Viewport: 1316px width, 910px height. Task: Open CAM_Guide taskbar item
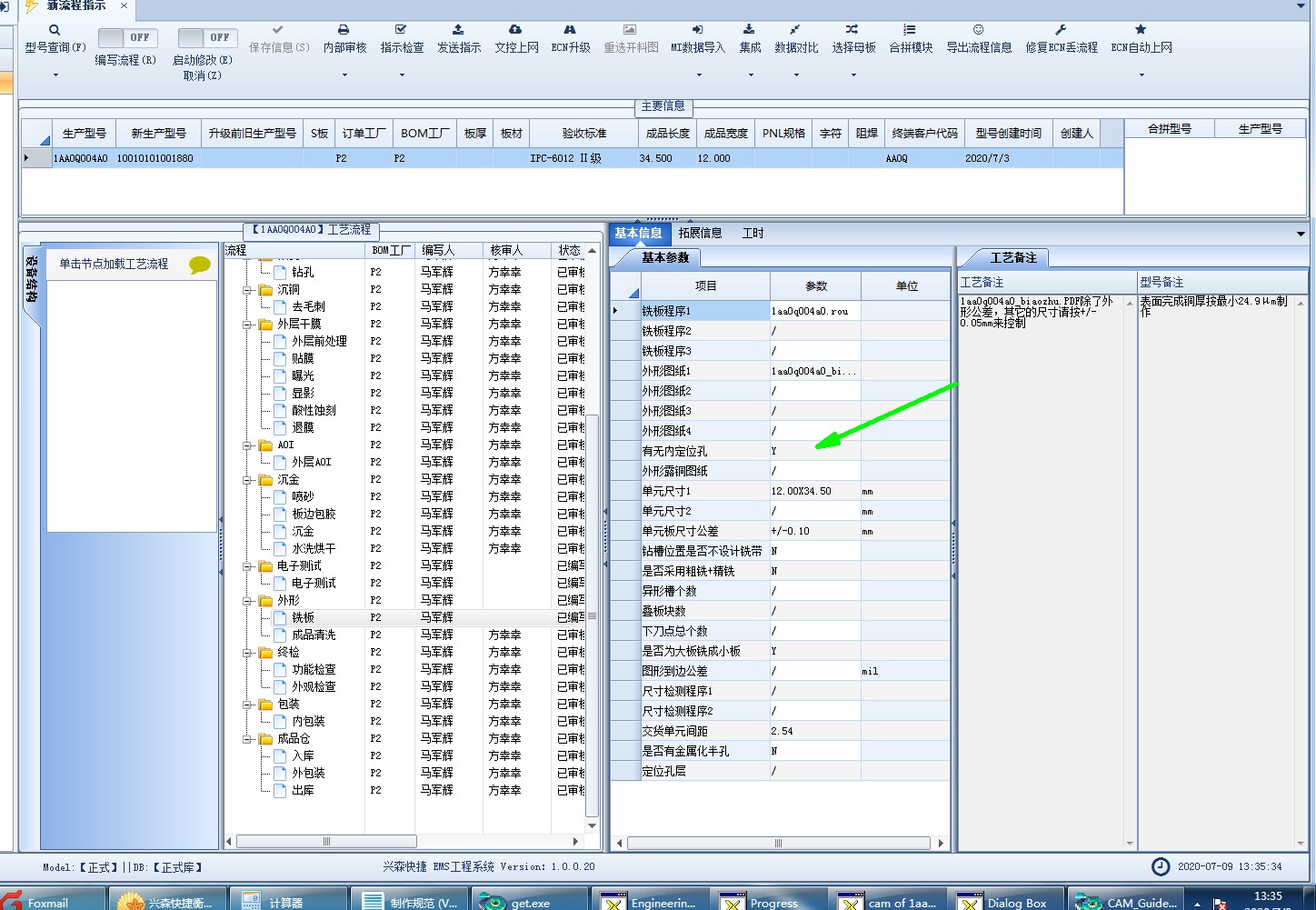[x=1127, y=902]
